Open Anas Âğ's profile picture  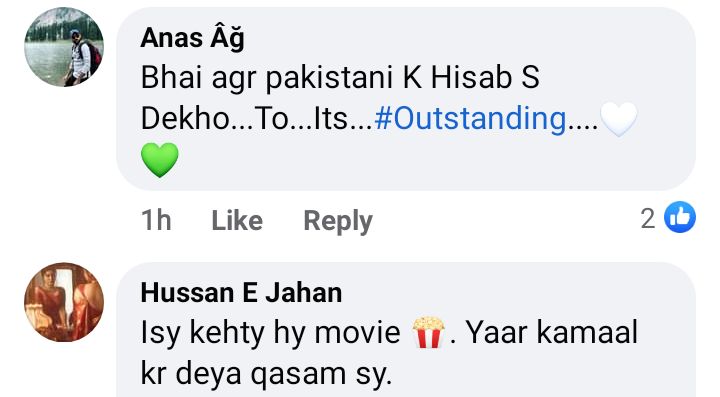click(x=64, y=47)
